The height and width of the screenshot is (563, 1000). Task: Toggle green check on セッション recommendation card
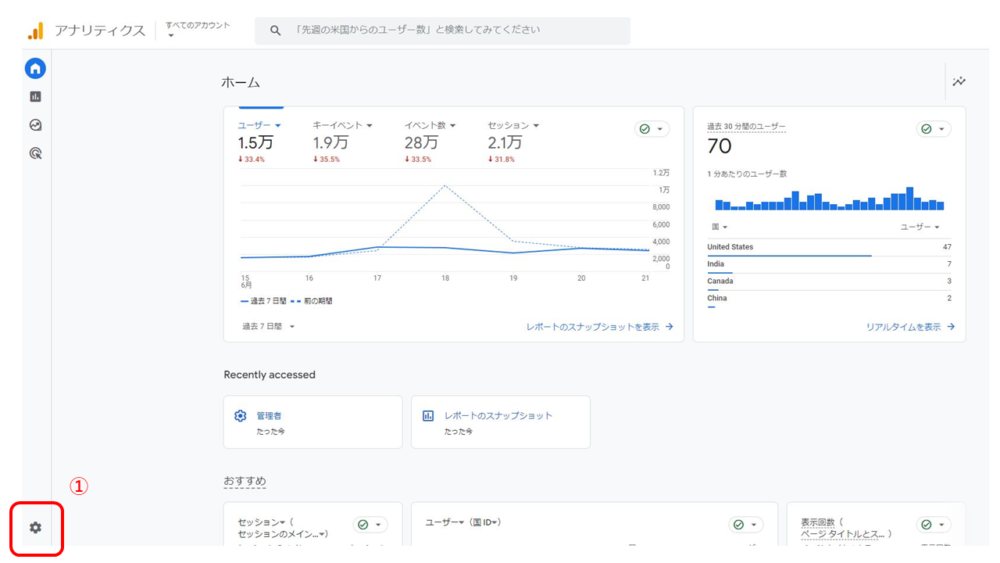[370, 524]
